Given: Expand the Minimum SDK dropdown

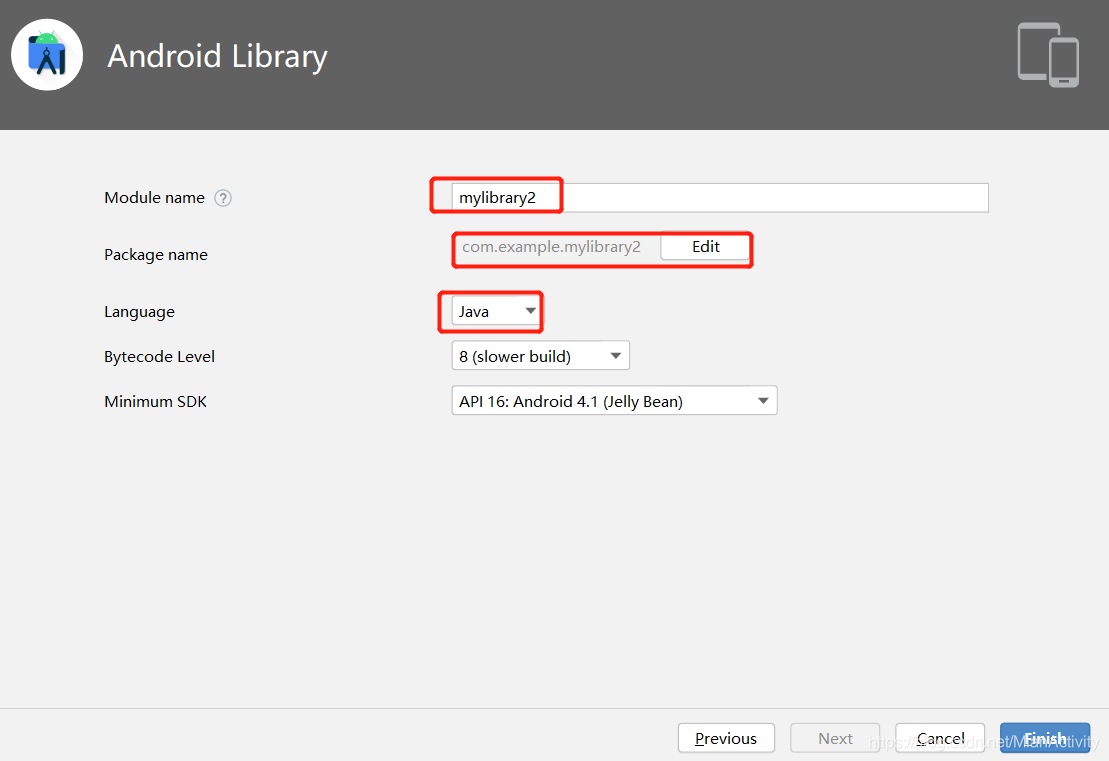Looking at the screenshot, I should pos(614,401).
